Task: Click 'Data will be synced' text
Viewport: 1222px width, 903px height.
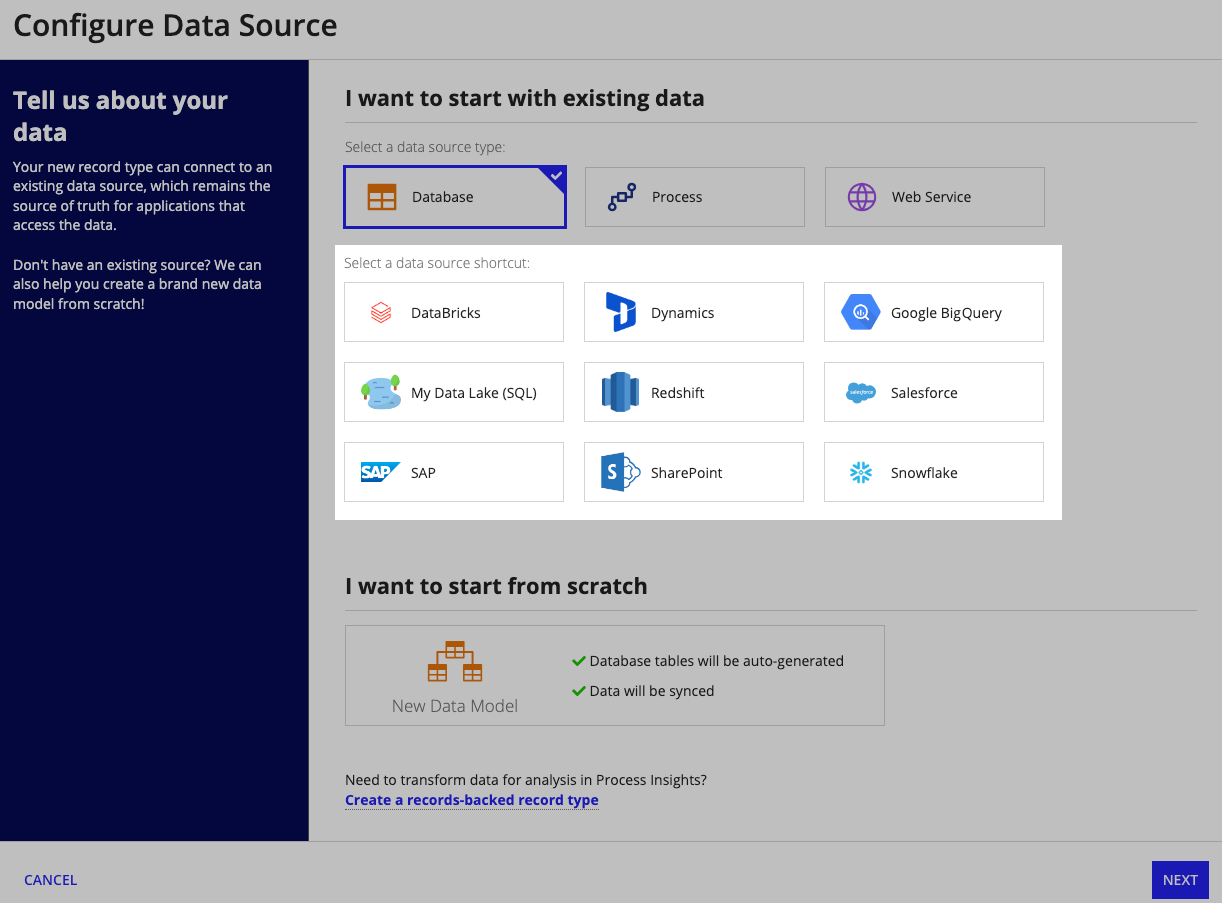Action: pyautogui.click(x=652, y=691)
